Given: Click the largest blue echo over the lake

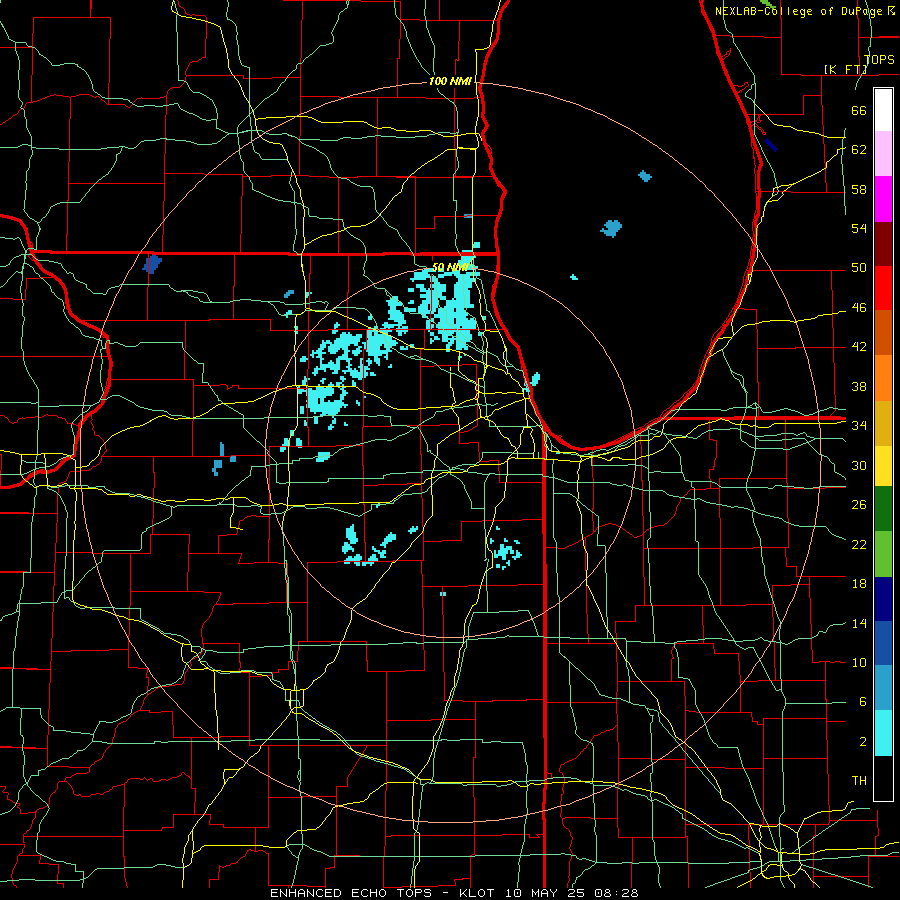Looking at the screenshot, I should coord(611,228).
